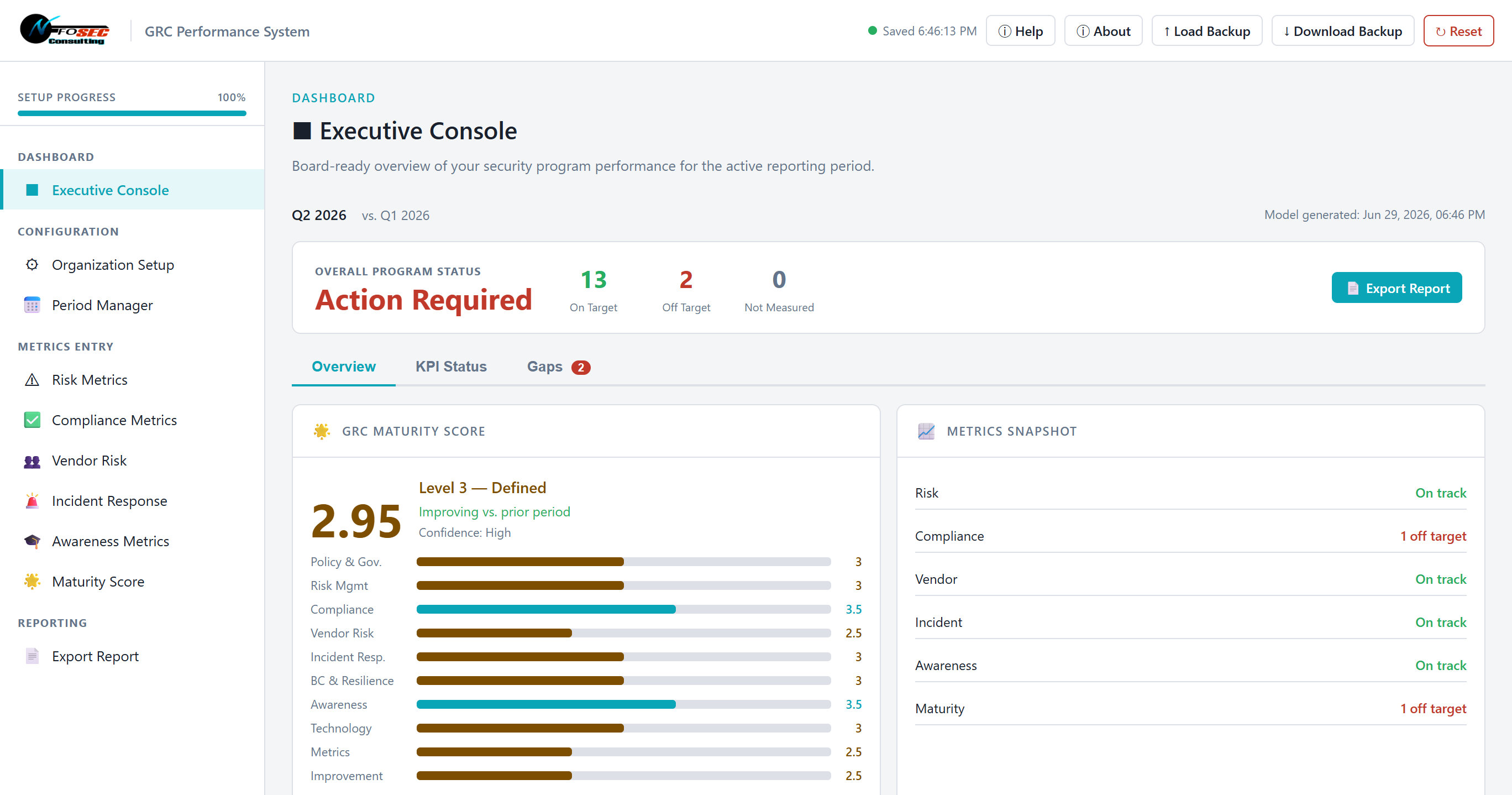Click the red Reset button
This screenshot has height=795, width=1512.
coord(1458,30)
